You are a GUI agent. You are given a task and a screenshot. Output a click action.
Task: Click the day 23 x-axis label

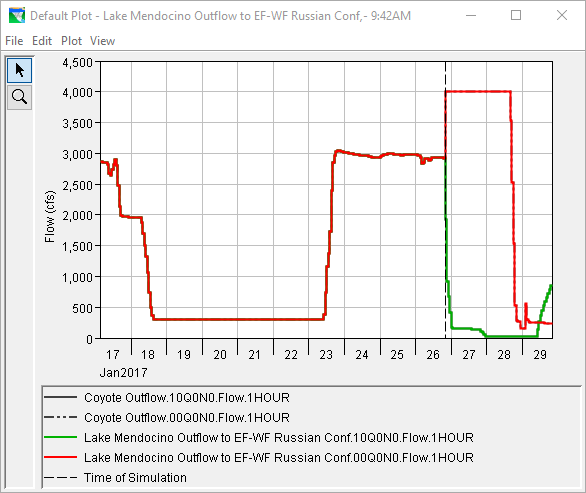(x=326, y=354)
